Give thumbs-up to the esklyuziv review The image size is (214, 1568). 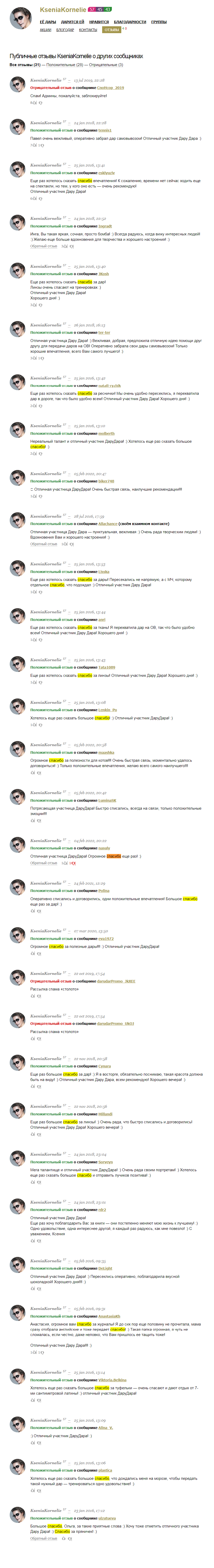(34, 198)
